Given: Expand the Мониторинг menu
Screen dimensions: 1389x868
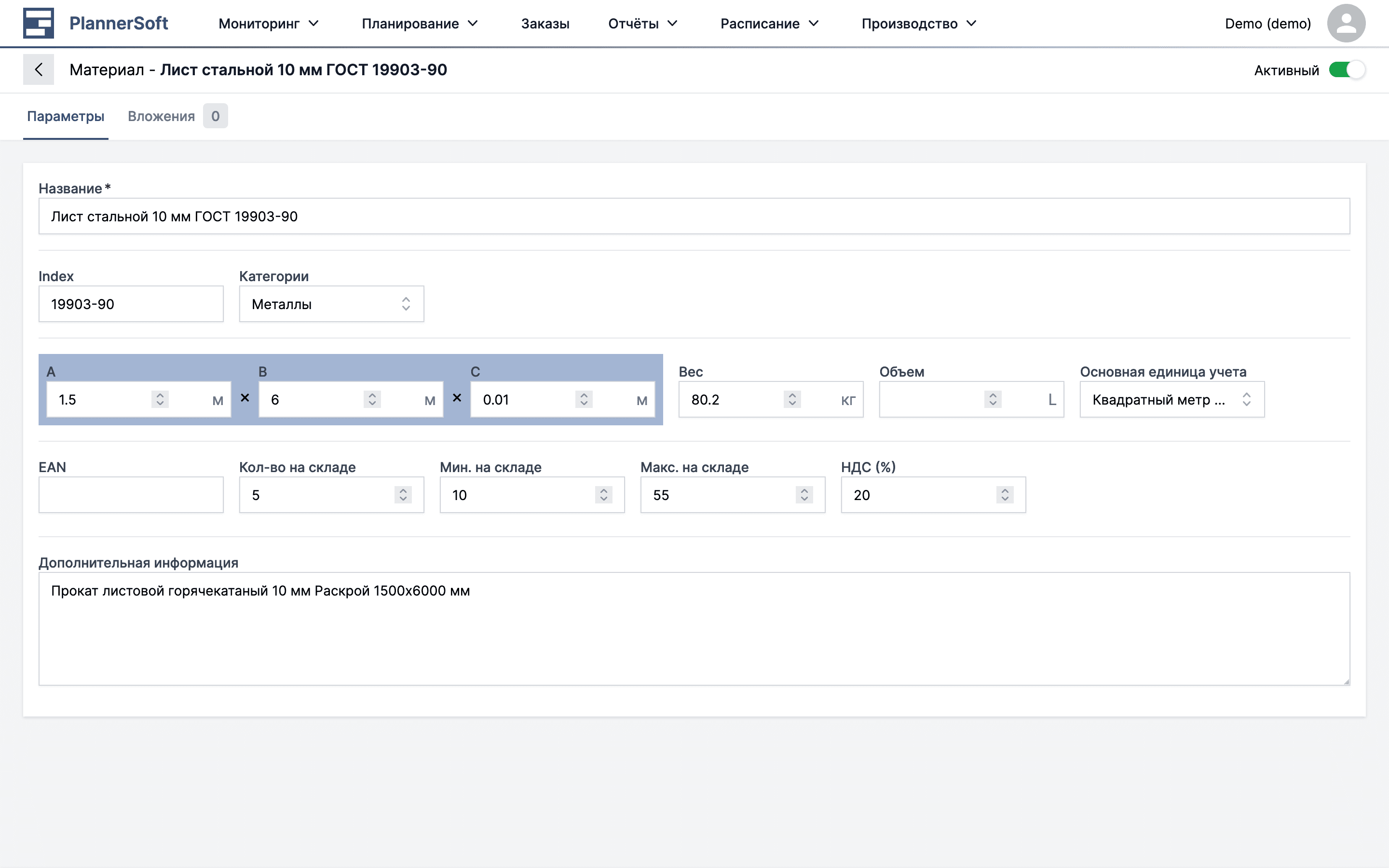Looking at the screenshot, I should [x=268, y=24].
